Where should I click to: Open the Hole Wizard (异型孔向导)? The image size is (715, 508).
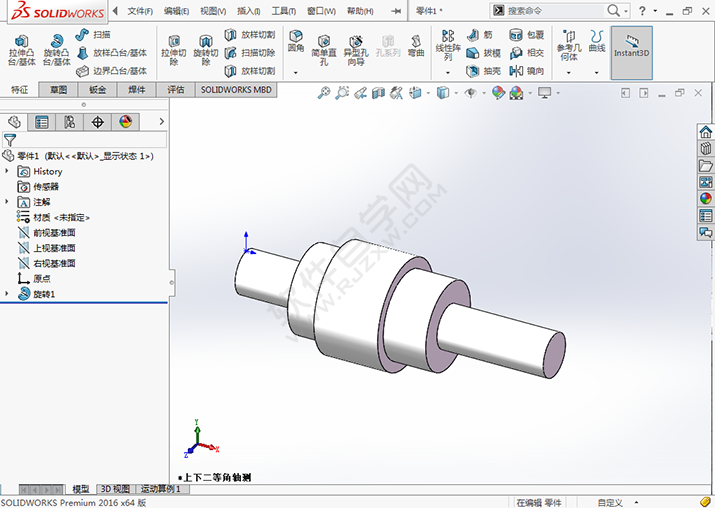356,50
